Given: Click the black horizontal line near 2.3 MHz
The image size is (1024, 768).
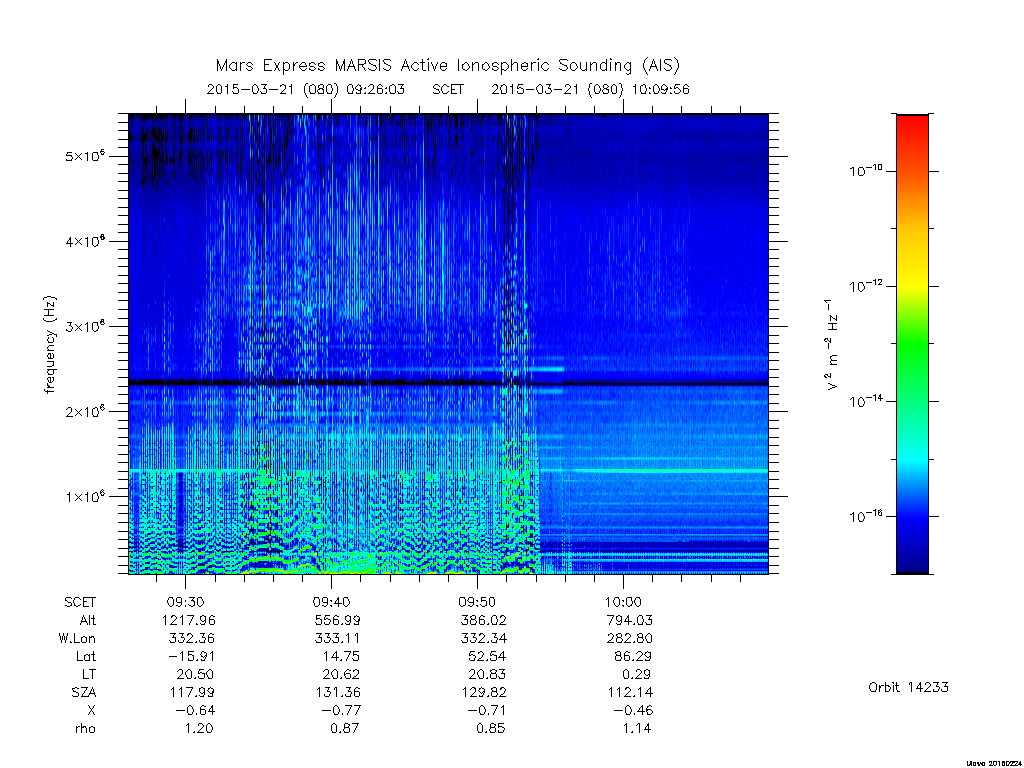Looking at the screenshot, I should click(448, 383).
